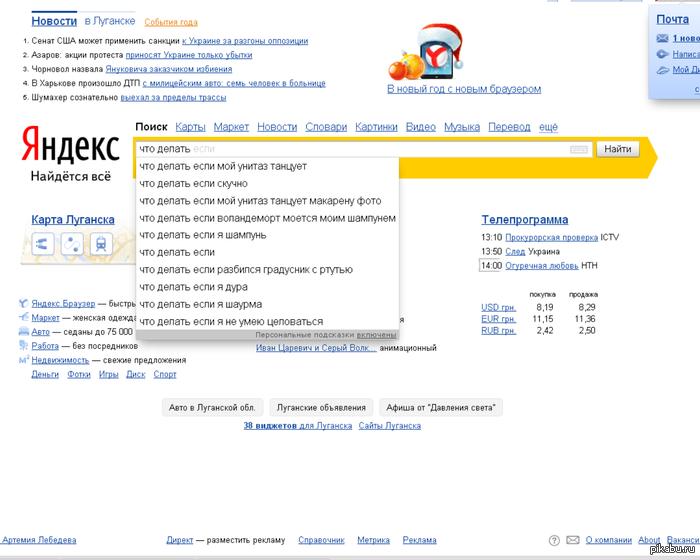Click the Маркет service icon
This screenshot has width=700, height=560.
click(x=24, y=318)
